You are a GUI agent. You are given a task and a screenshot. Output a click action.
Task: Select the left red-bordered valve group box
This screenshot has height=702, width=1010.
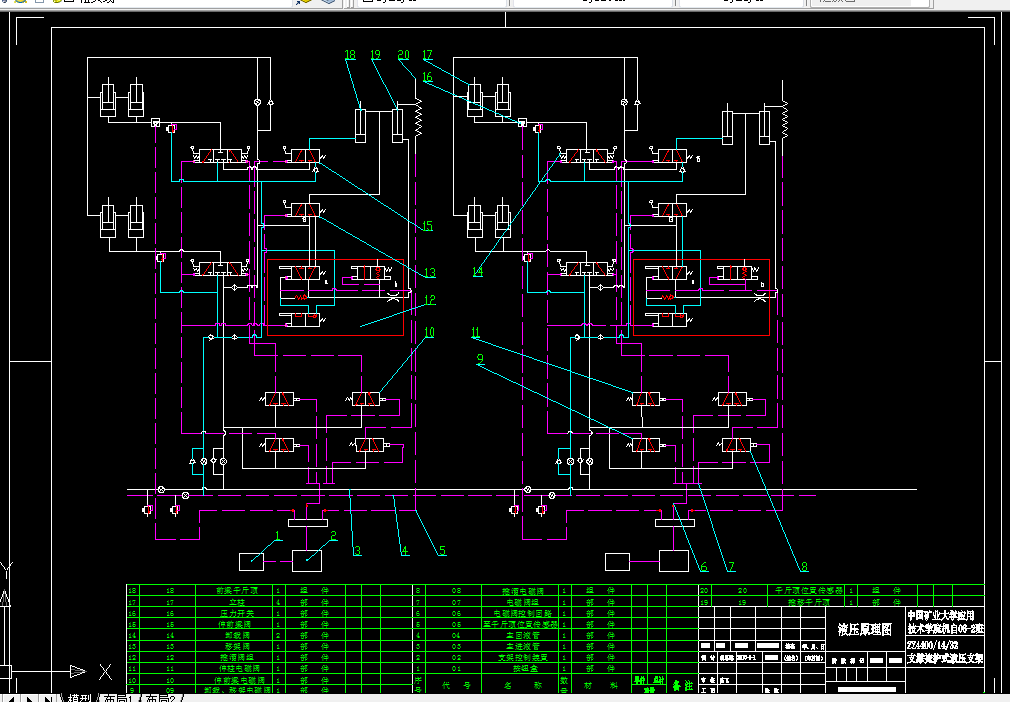[335, 298]
